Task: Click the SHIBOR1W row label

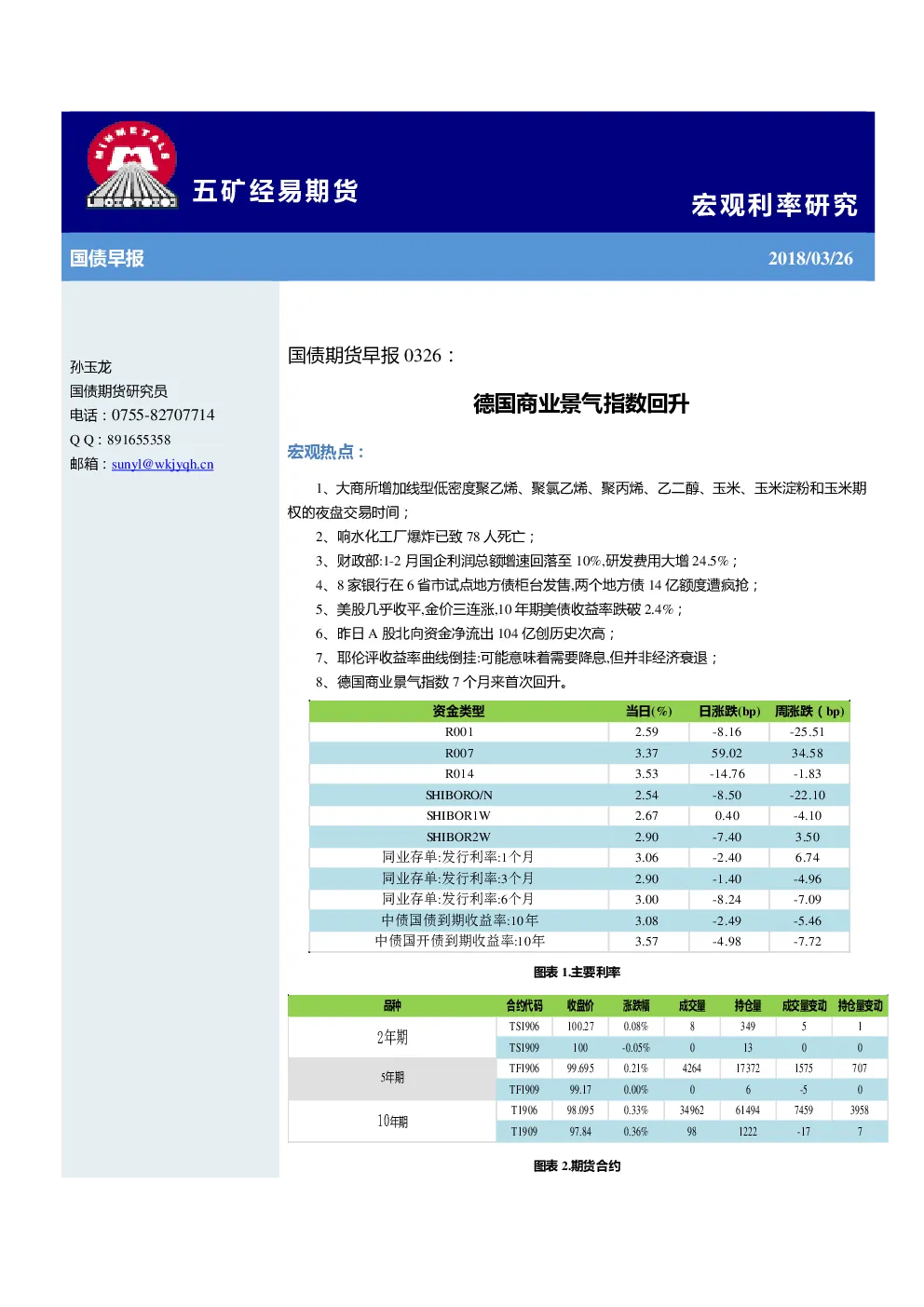Action: click(459, 815)
